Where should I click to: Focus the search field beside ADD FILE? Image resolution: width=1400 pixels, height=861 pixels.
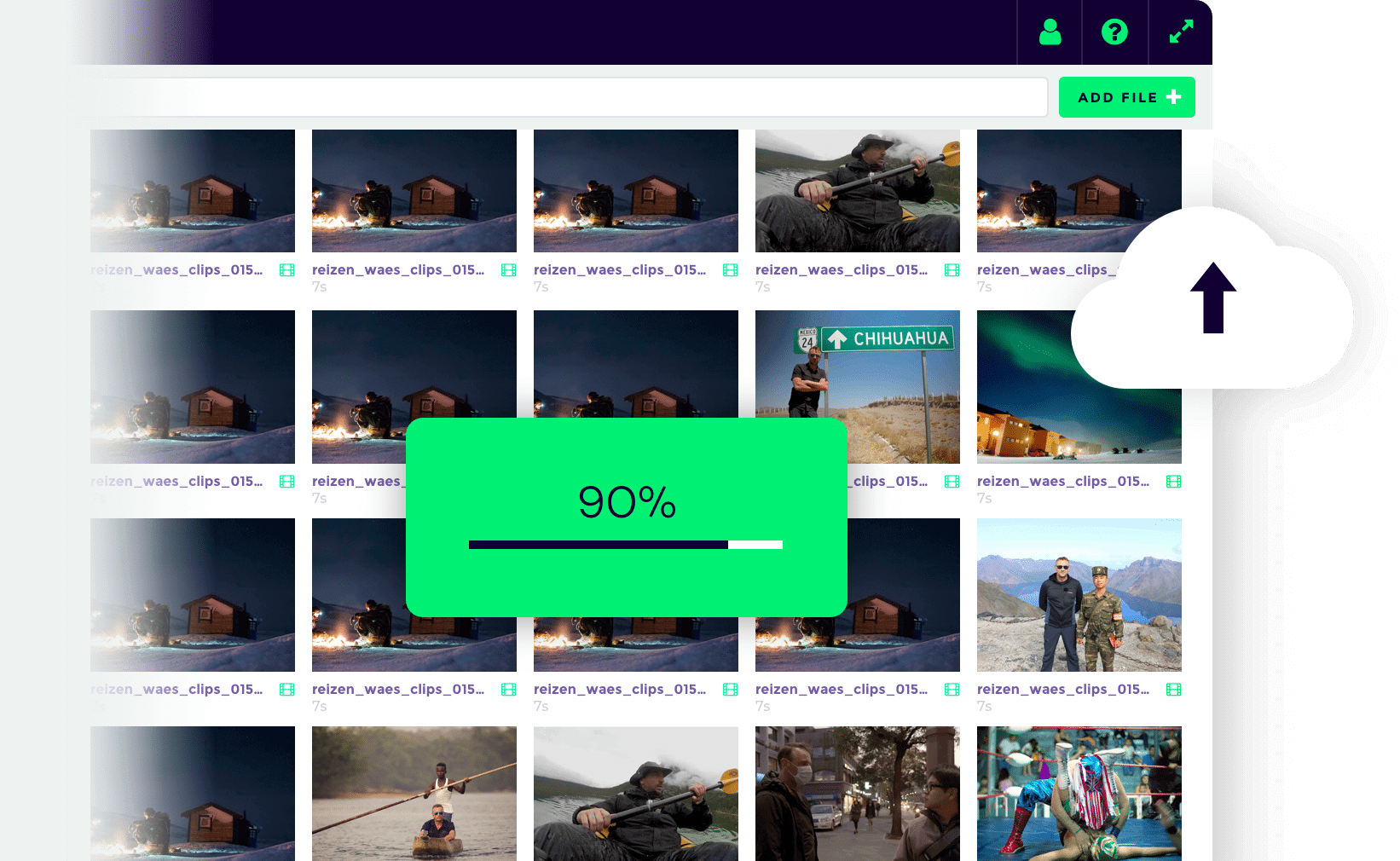tap(563, 97)
